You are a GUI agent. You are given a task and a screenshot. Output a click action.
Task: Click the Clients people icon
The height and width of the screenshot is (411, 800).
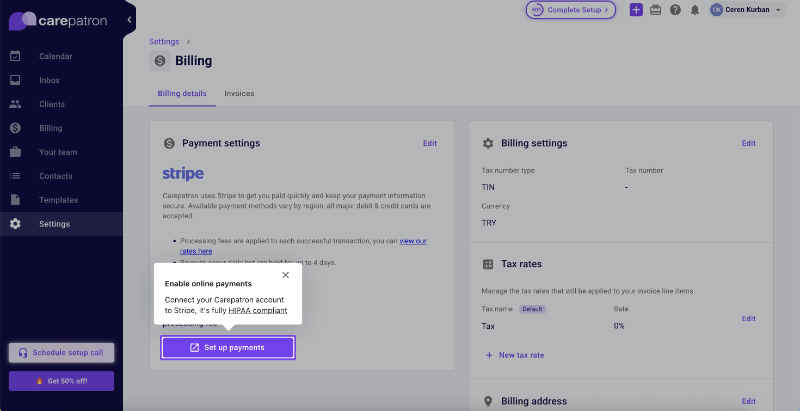click(x=15, y=104)
